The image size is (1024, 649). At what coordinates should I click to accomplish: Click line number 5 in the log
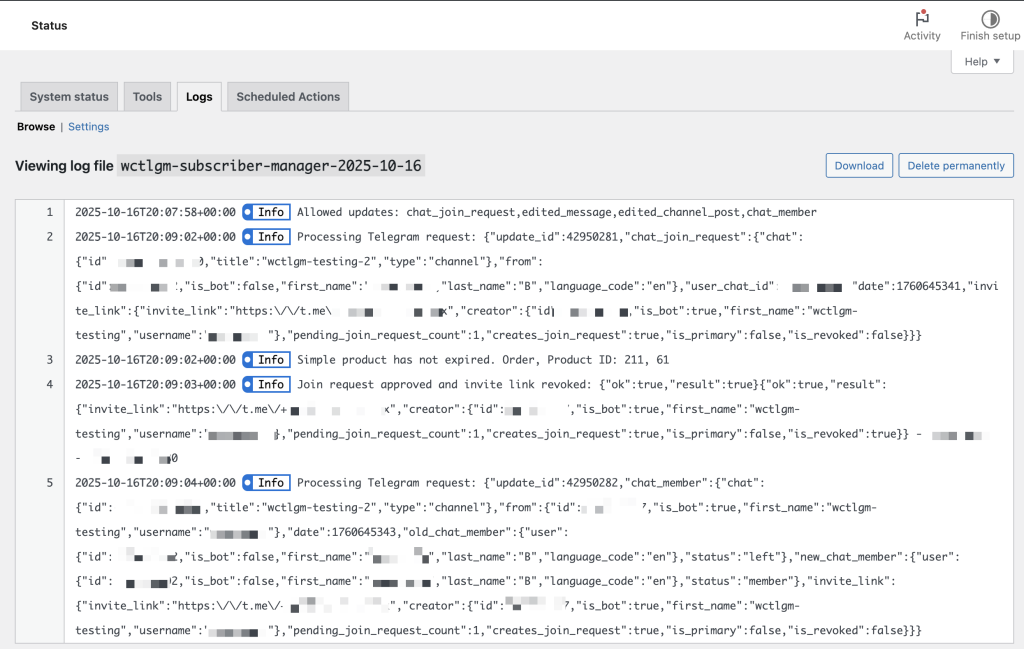(x=49, y=483)
